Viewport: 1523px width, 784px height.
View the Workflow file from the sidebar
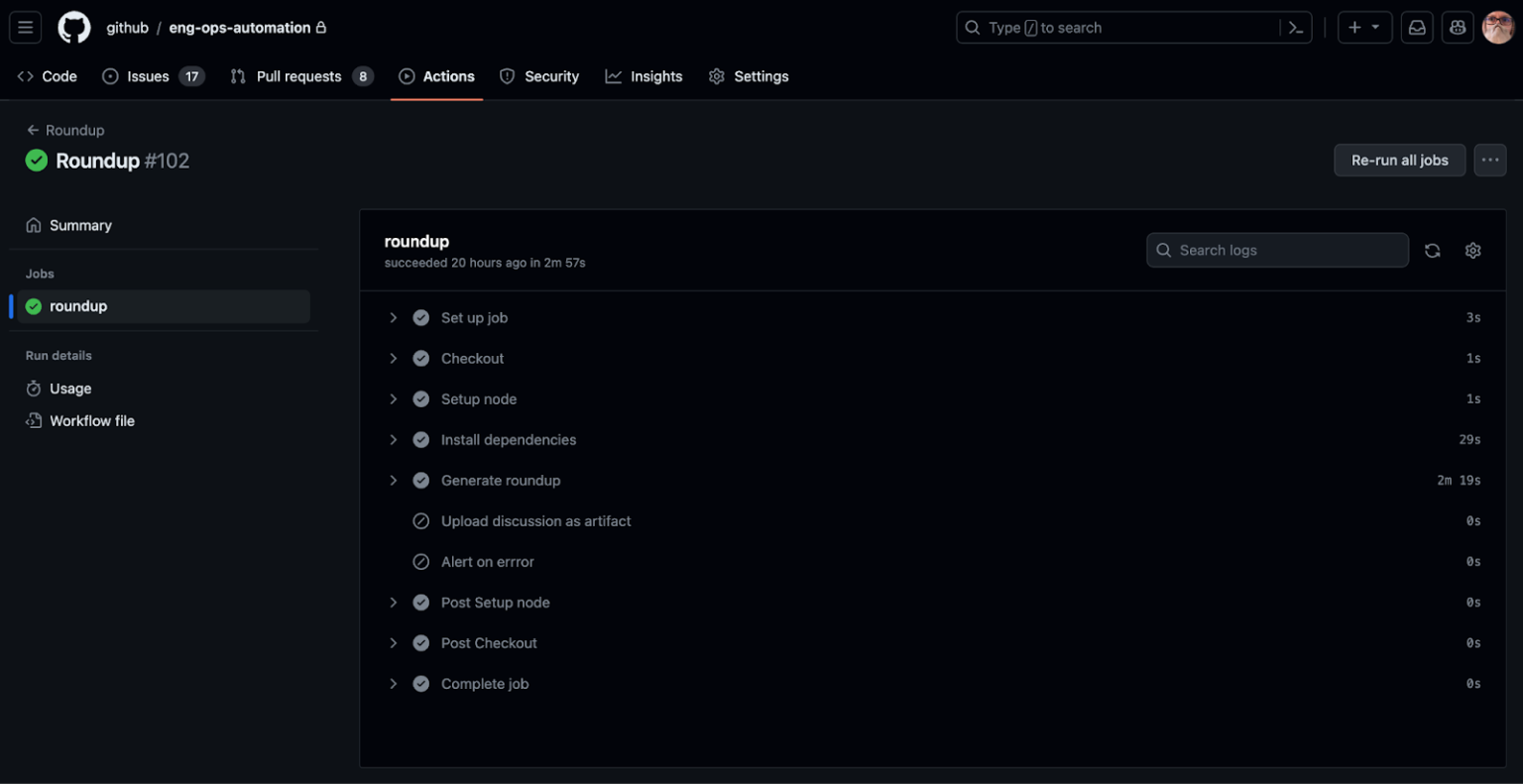[92, 420]
